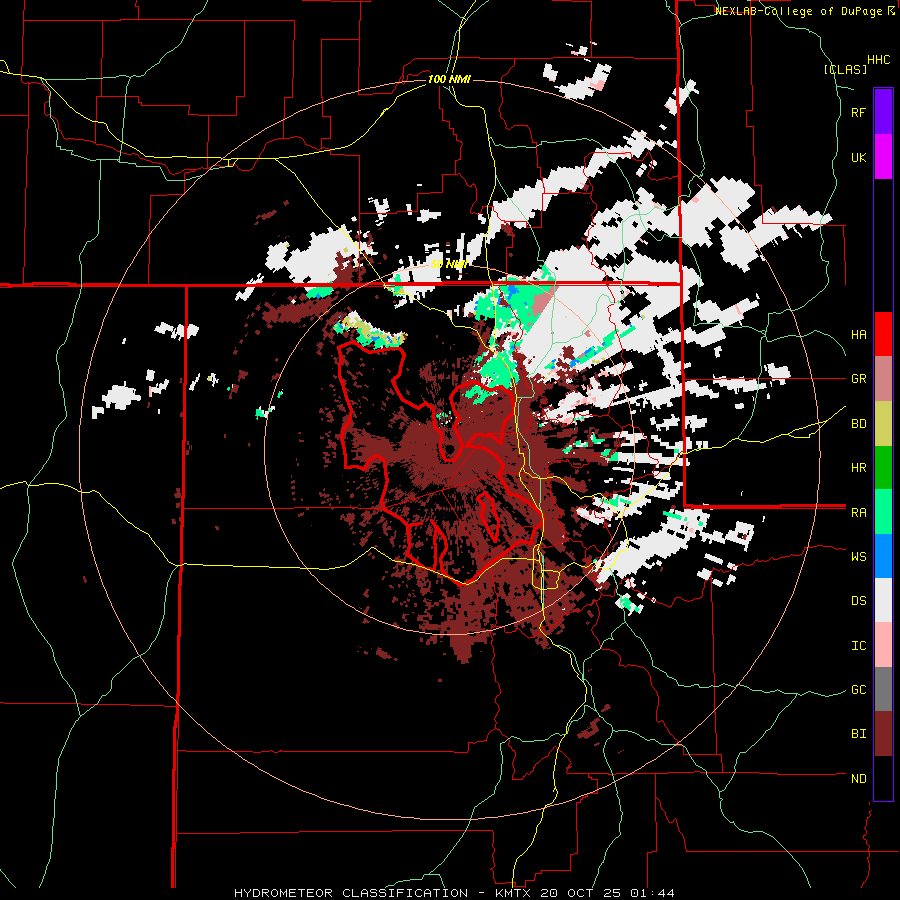
Task: Click the 'ND' legend label
Action: pyautogui.click(x=858, y=779)
